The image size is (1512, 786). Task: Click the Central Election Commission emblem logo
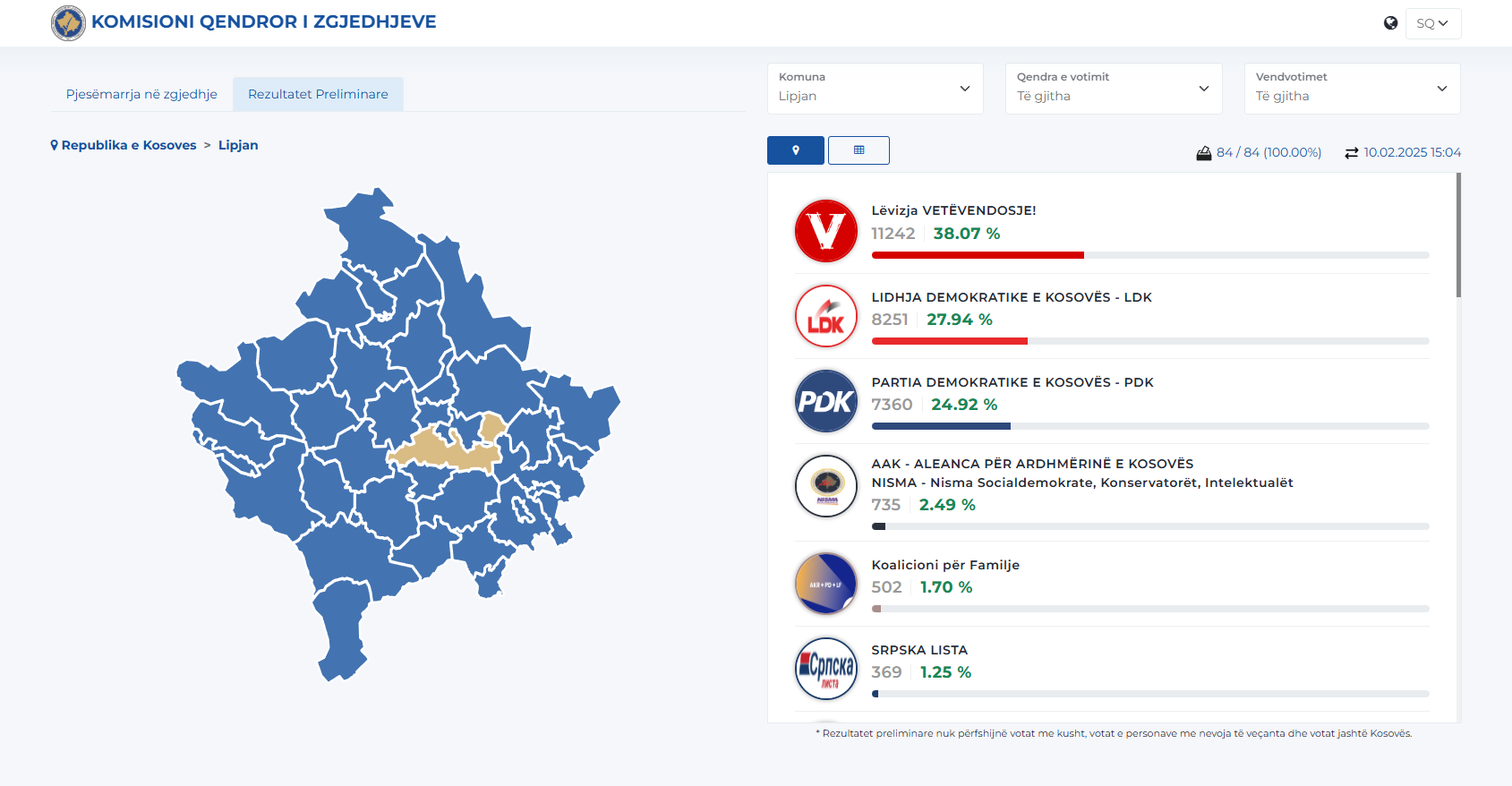[68, 22]
